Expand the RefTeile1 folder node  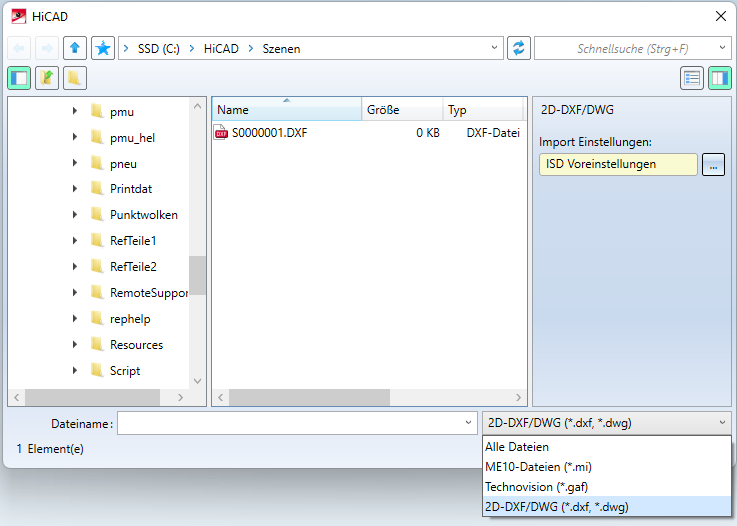tap(75, 241)
